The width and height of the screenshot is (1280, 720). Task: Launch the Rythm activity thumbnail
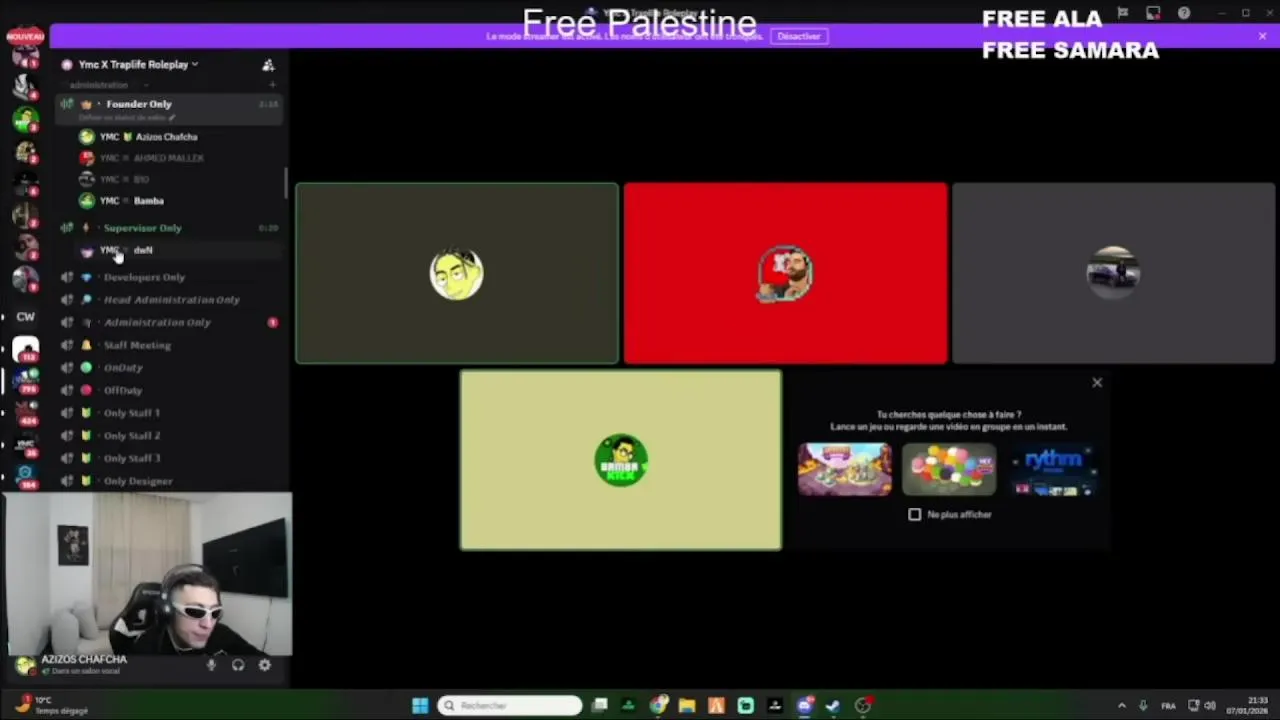tap(1053, 469)
